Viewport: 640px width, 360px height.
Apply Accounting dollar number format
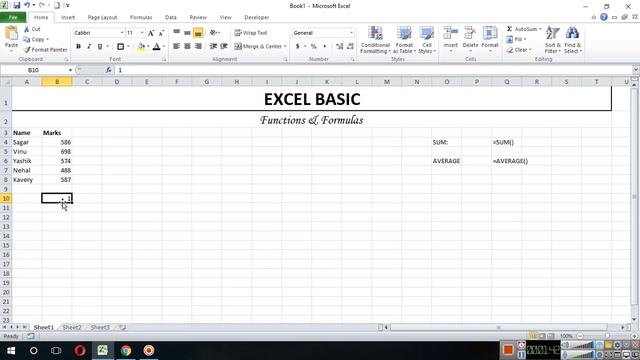click(298, 47)
